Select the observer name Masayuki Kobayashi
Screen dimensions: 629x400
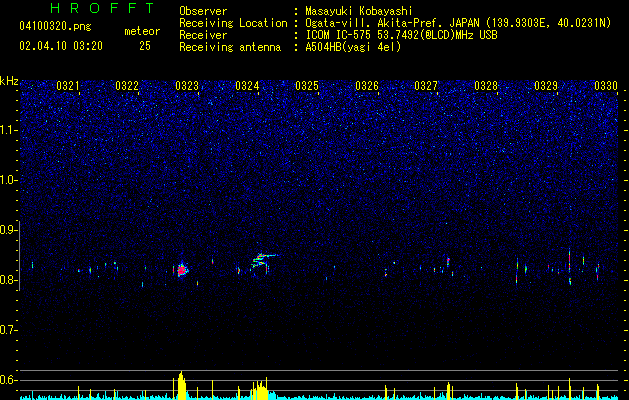pyautogui.click(x=359, y=11)
